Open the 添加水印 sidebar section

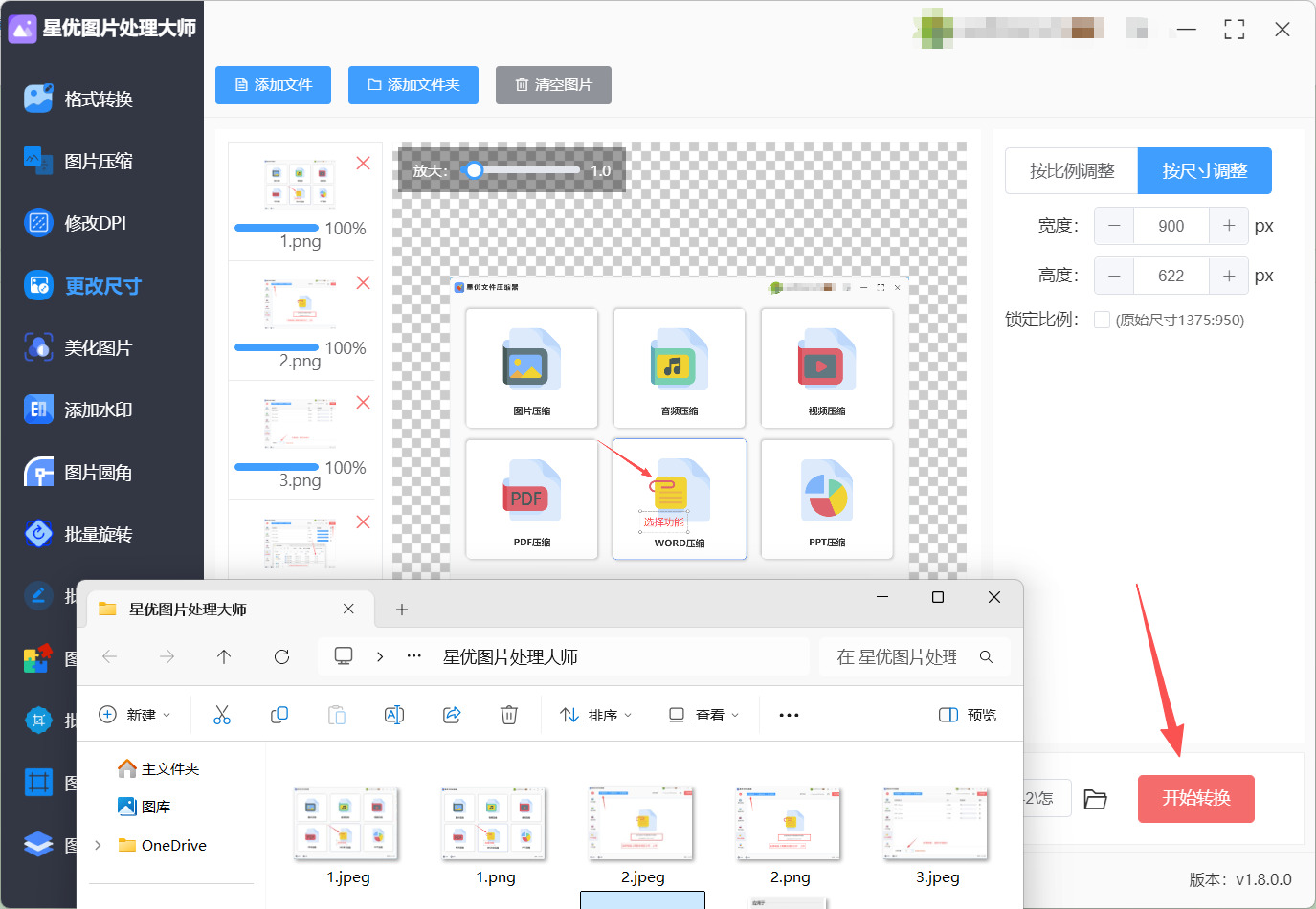[80, 410]
